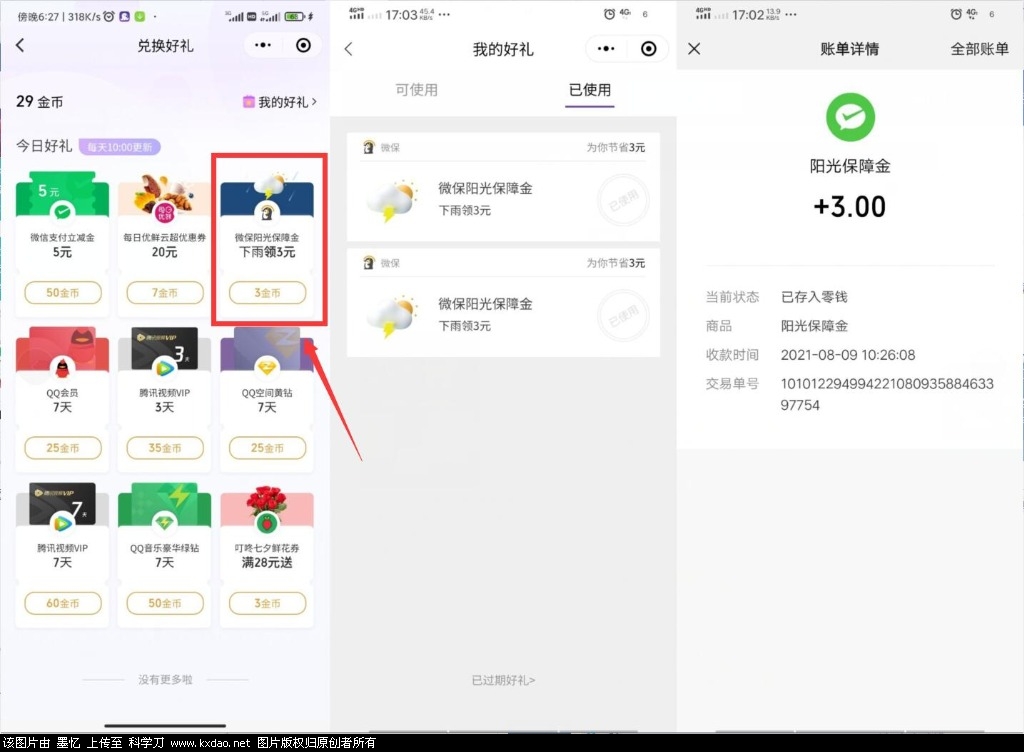Go back from the 兑换好礼 page
The width and height of the screenshot is (1024, 752).
(x=20, y=45)
